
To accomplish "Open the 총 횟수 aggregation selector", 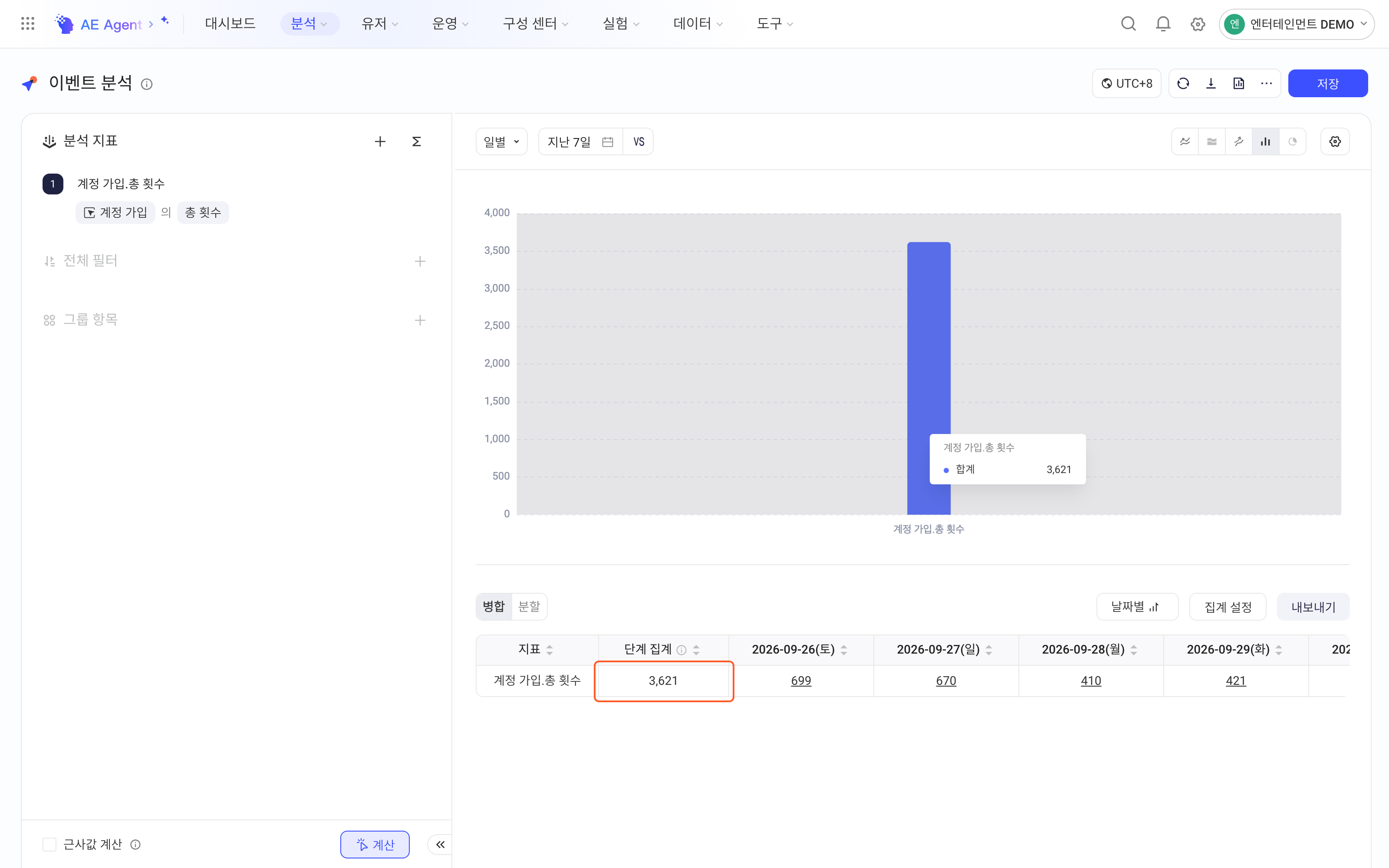I will pyautogui.click(x=203, y=212).
